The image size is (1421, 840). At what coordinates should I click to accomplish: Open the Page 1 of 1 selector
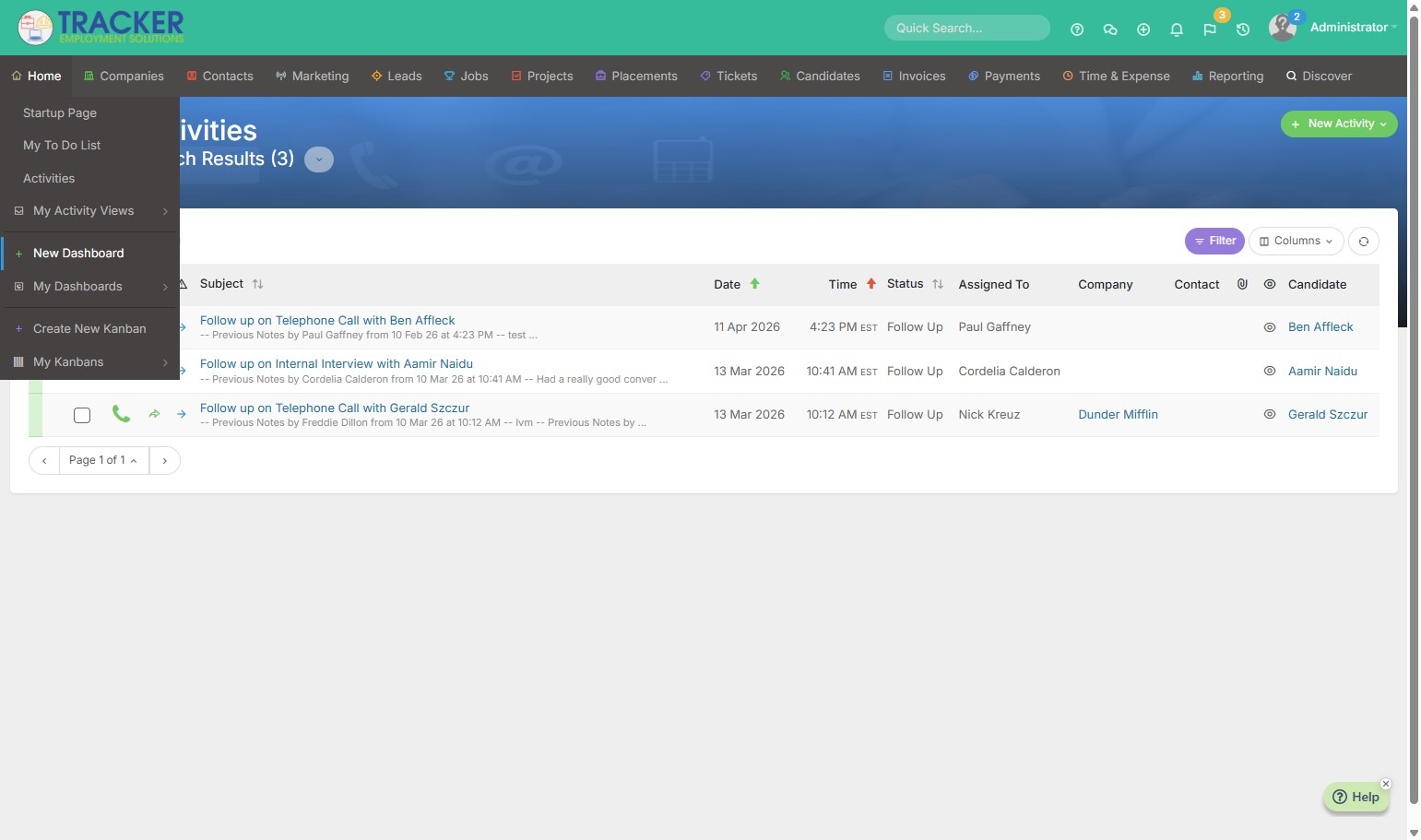coord(104,460)
